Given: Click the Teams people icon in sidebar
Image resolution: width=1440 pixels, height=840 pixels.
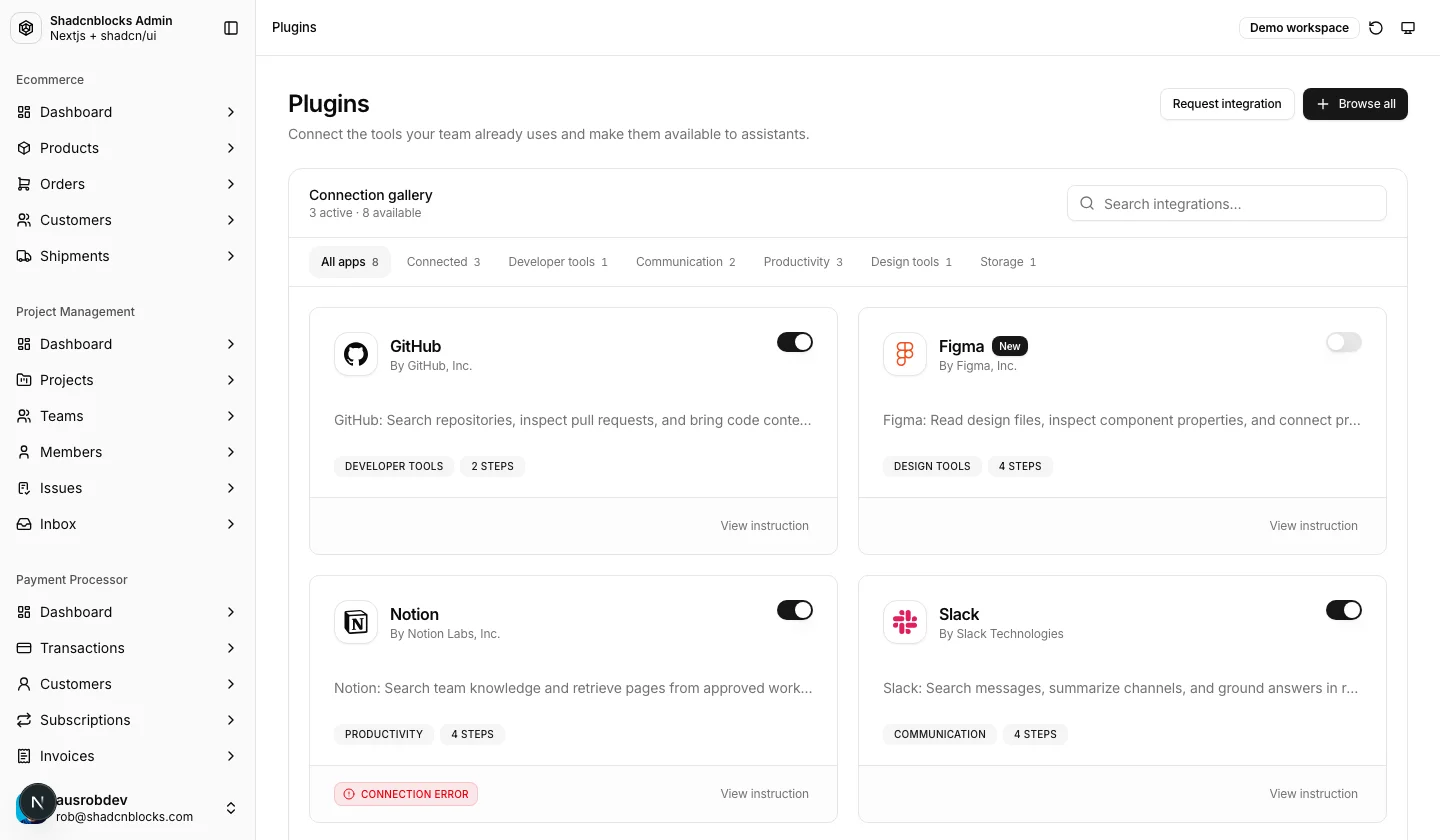Looking at the screenshot, I should click(x=24, y=416).
